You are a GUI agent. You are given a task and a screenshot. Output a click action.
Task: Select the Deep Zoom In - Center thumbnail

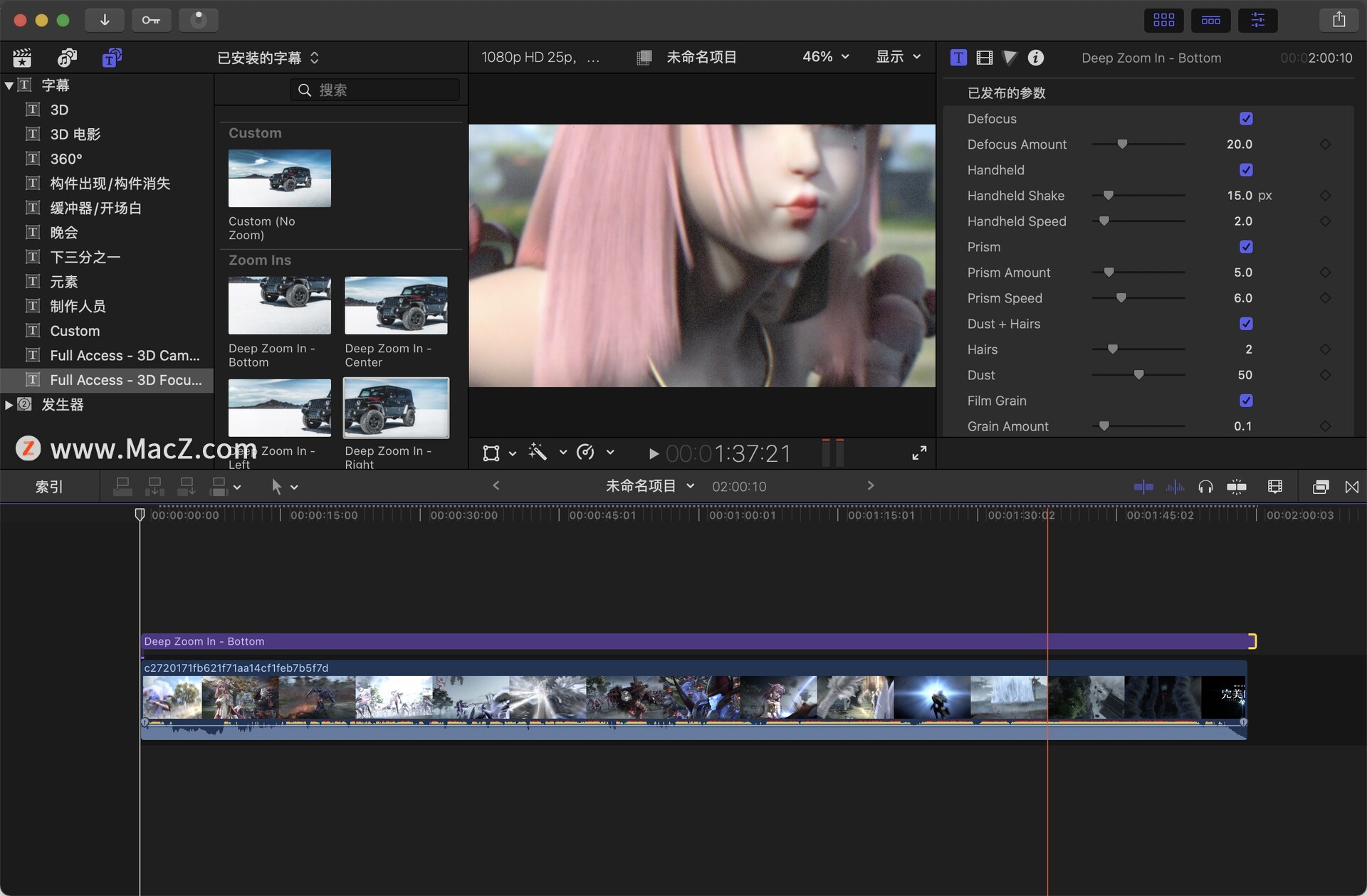[x=396, y=305]
